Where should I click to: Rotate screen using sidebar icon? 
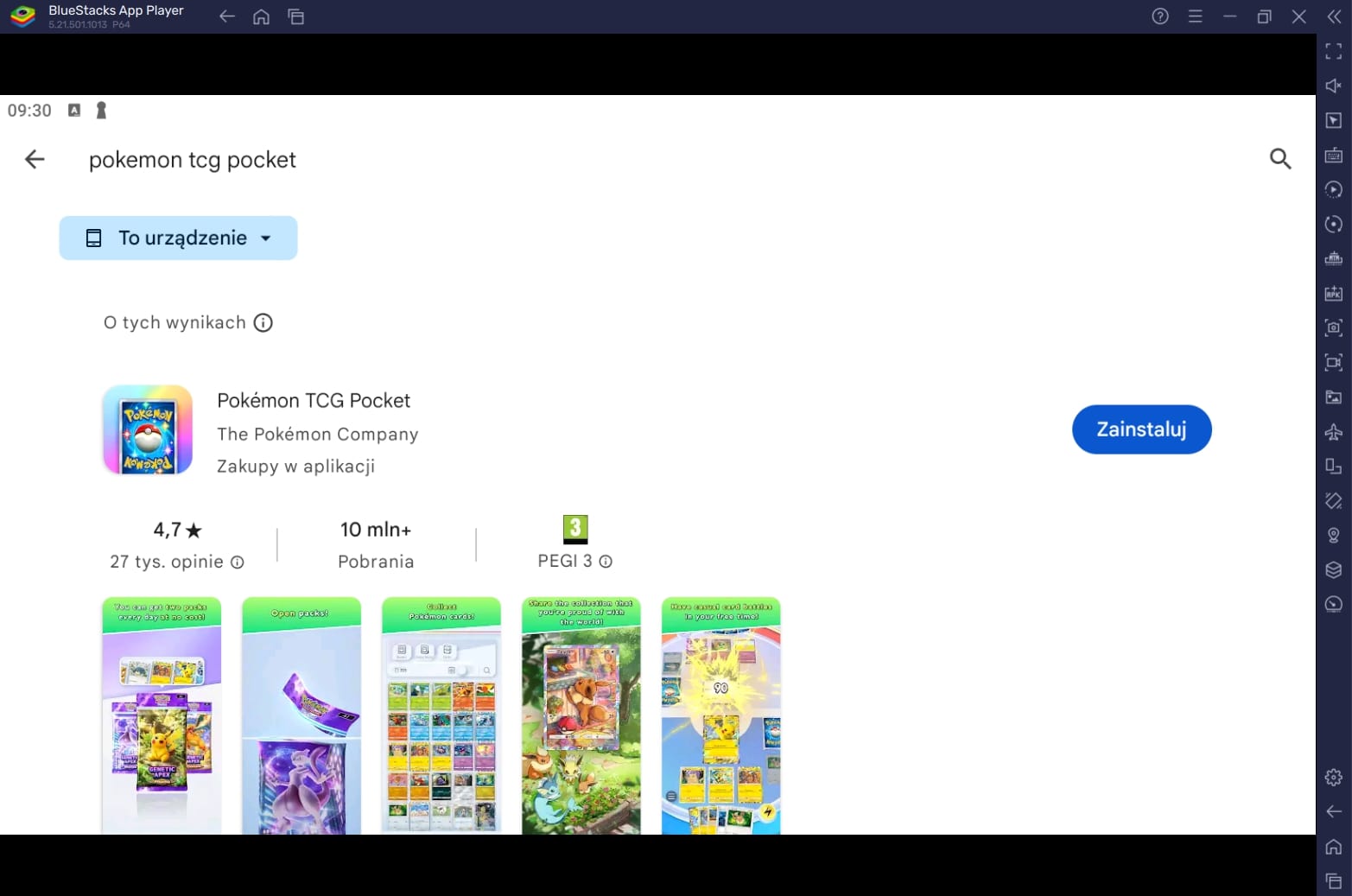click(x=1334, y=467)
